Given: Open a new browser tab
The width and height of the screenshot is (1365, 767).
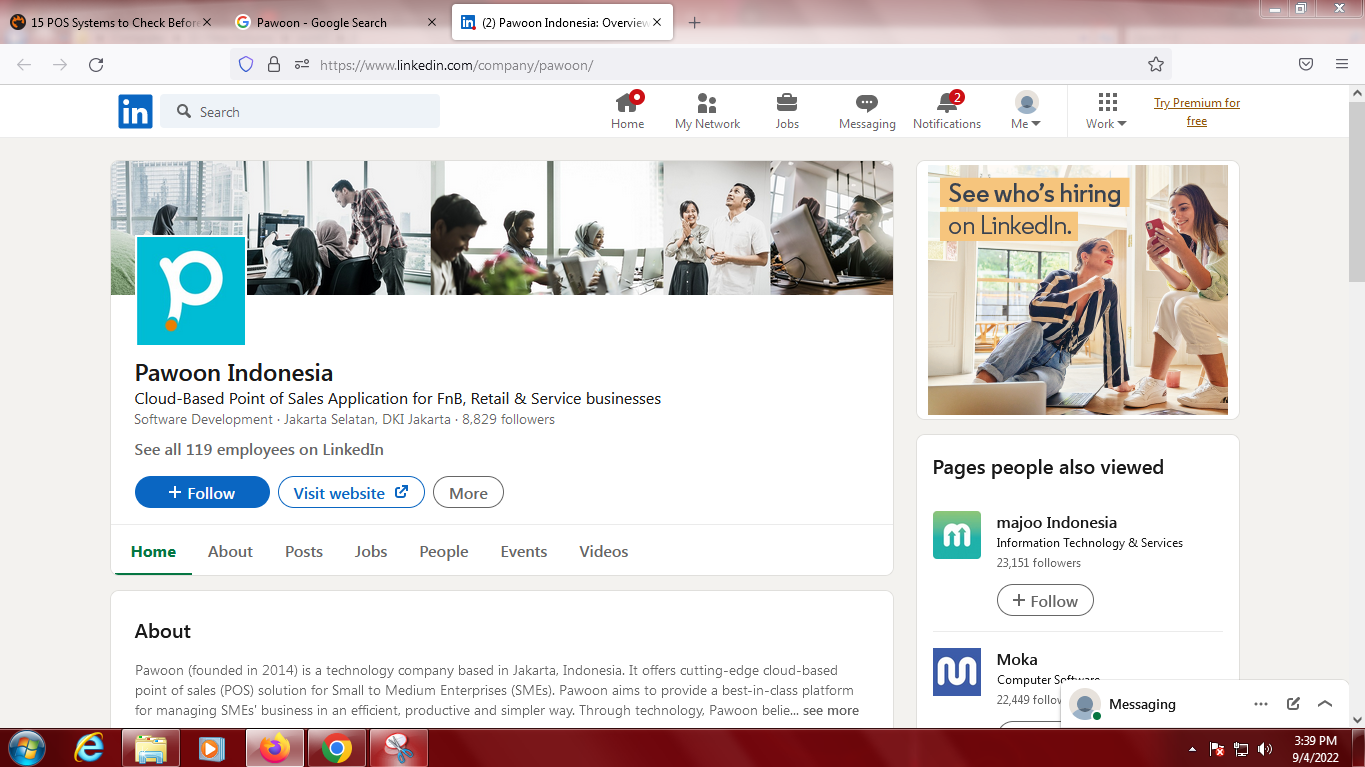Looking at the screenshot, I should 695,22.
